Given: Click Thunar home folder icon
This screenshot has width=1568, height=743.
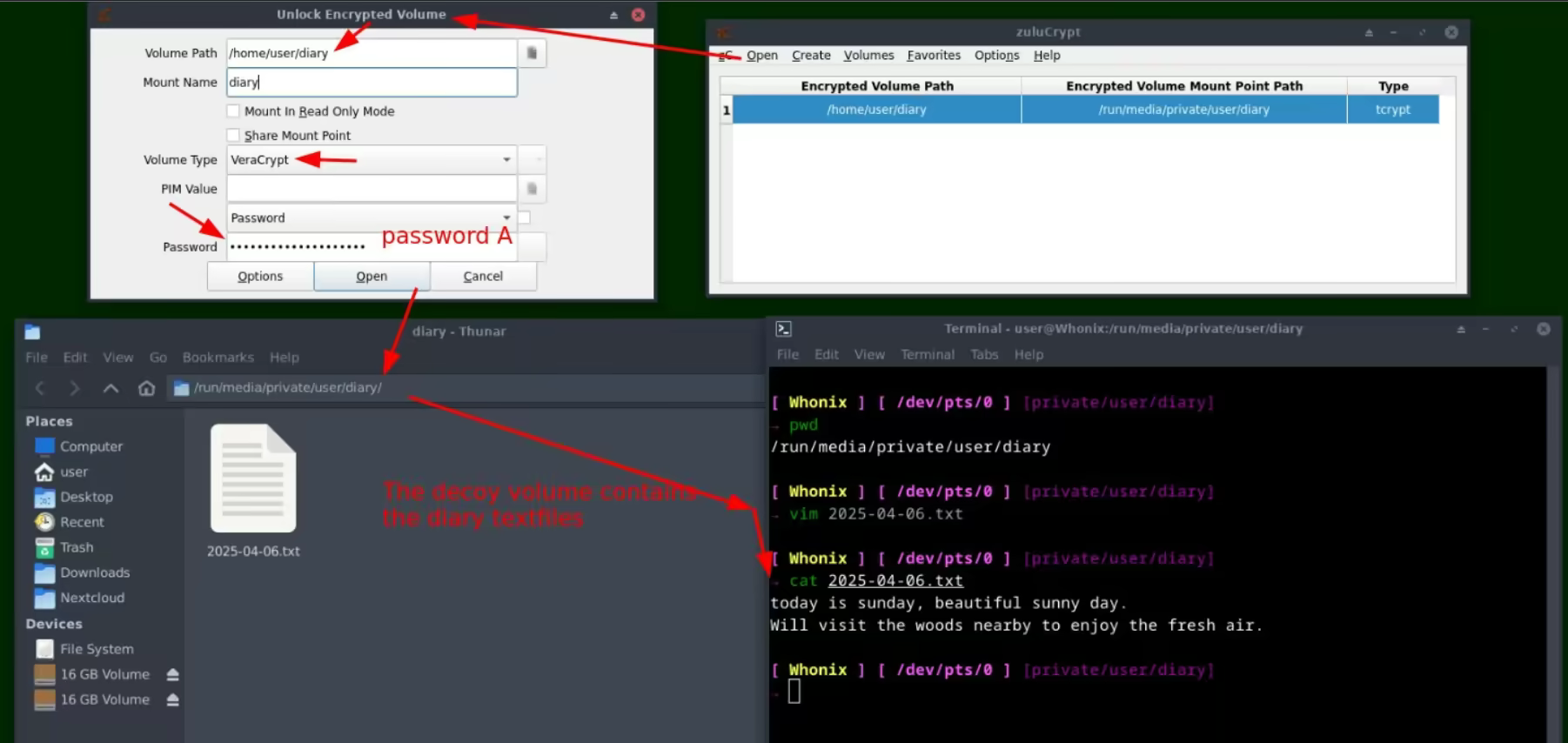Looking at the screenshot, I should [x=146, y=388].
